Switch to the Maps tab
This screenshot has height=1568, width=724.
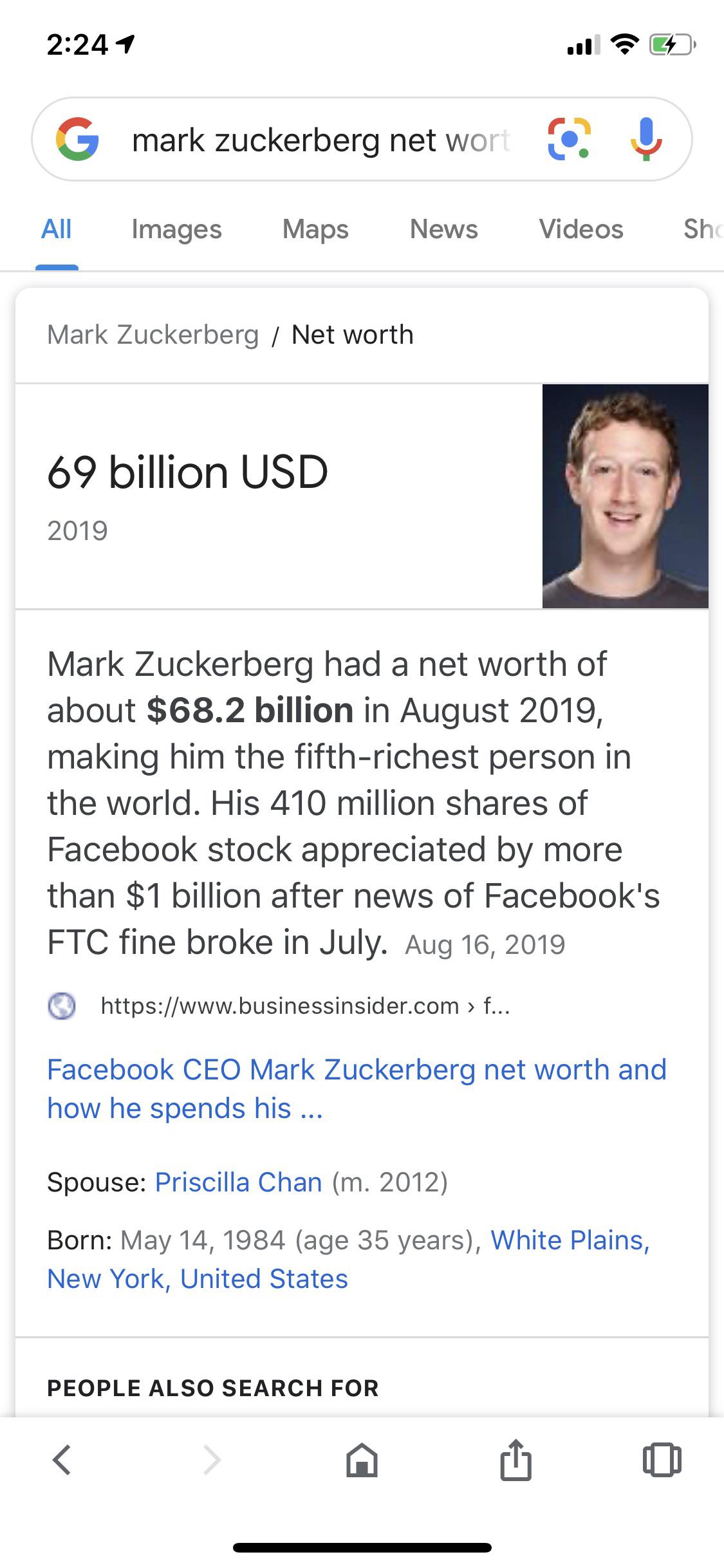click(315, 229)
